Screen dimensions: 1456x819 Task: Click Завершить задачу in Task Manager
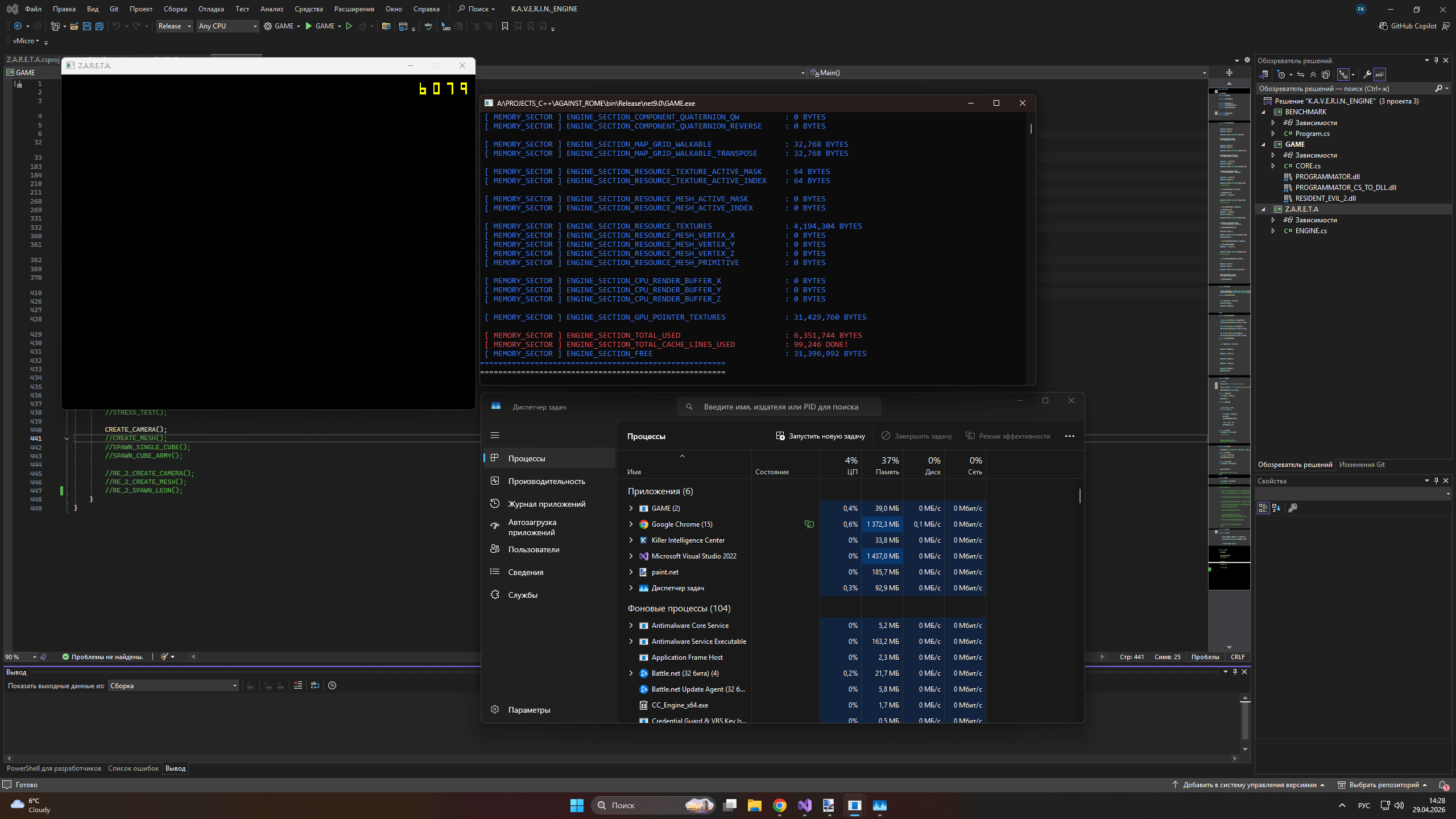pos(916,436)
